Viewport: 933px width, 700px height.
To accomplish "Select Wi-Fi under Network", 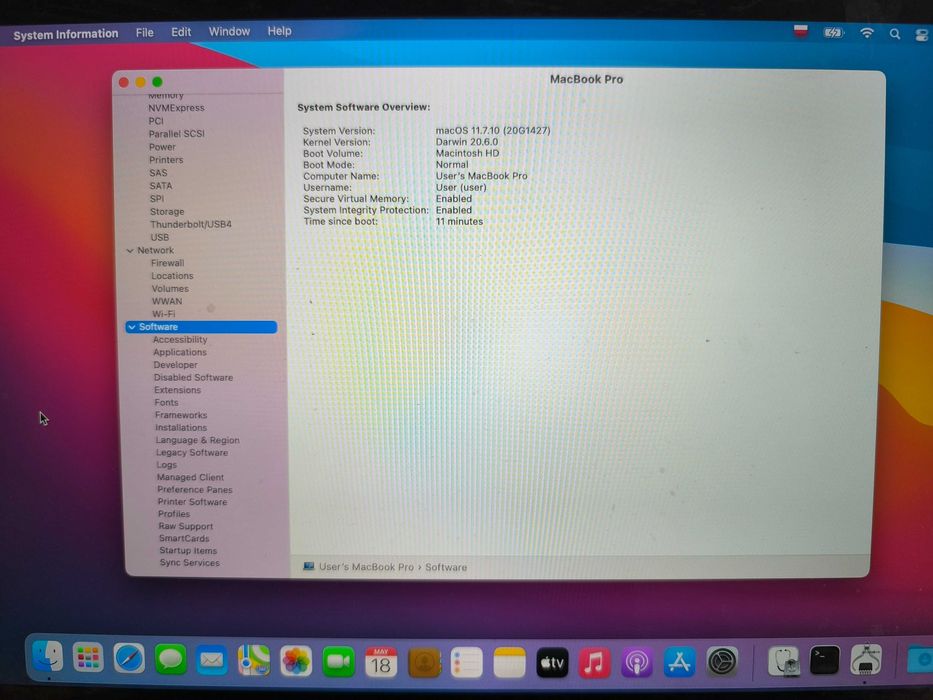I will point(164,314).
